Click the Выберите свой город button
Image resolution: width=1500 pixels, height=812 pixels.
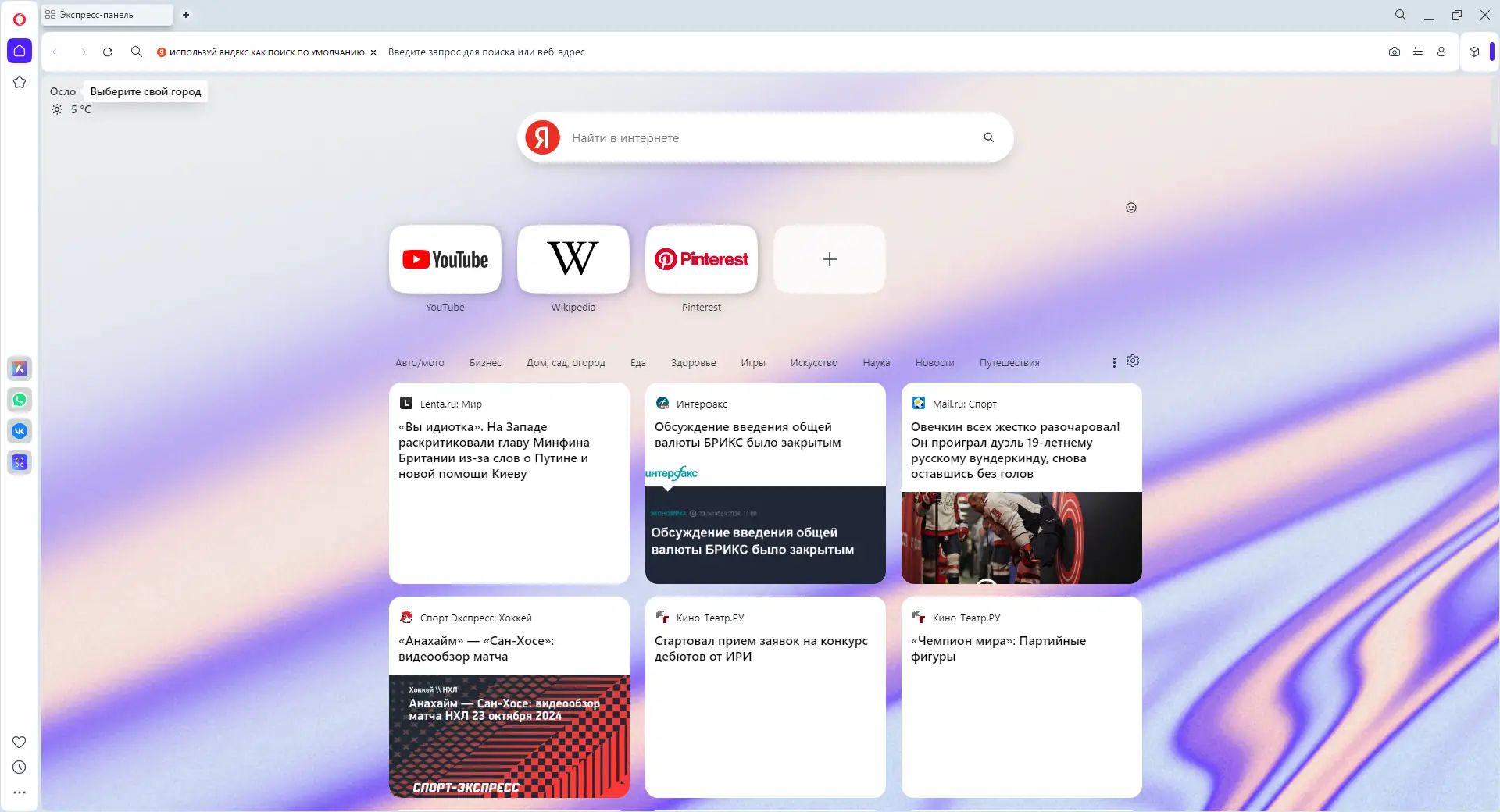point(145,91)
